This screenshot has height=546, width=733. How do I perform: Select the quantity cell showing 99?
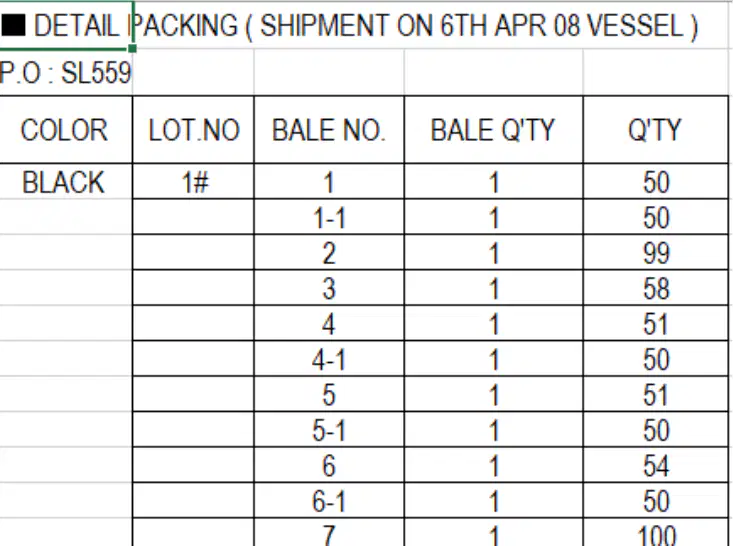click(656, 252)
